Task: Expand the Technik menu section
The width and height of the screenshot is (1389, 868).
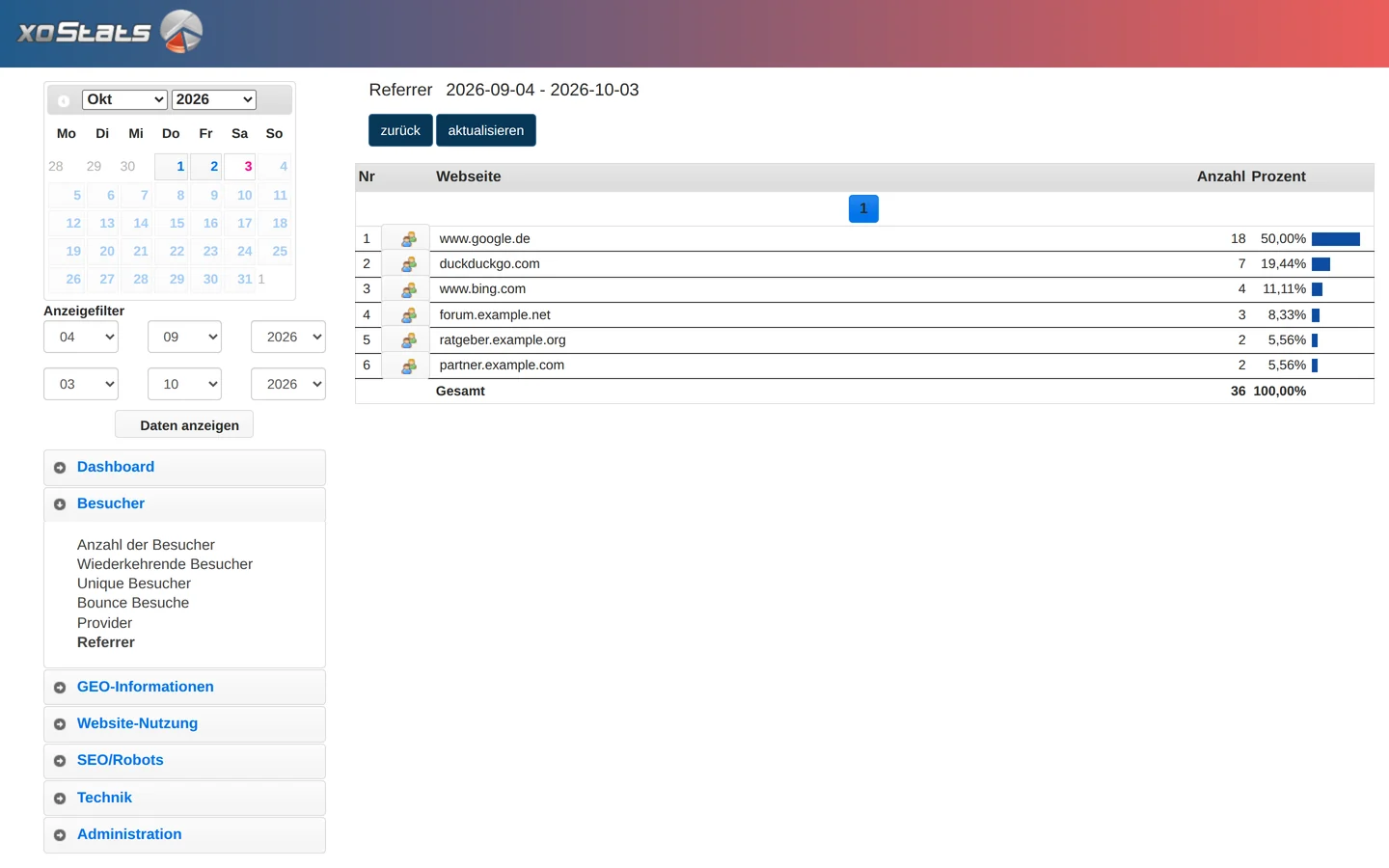Action: pyautogui.click(x=184, y=799)
